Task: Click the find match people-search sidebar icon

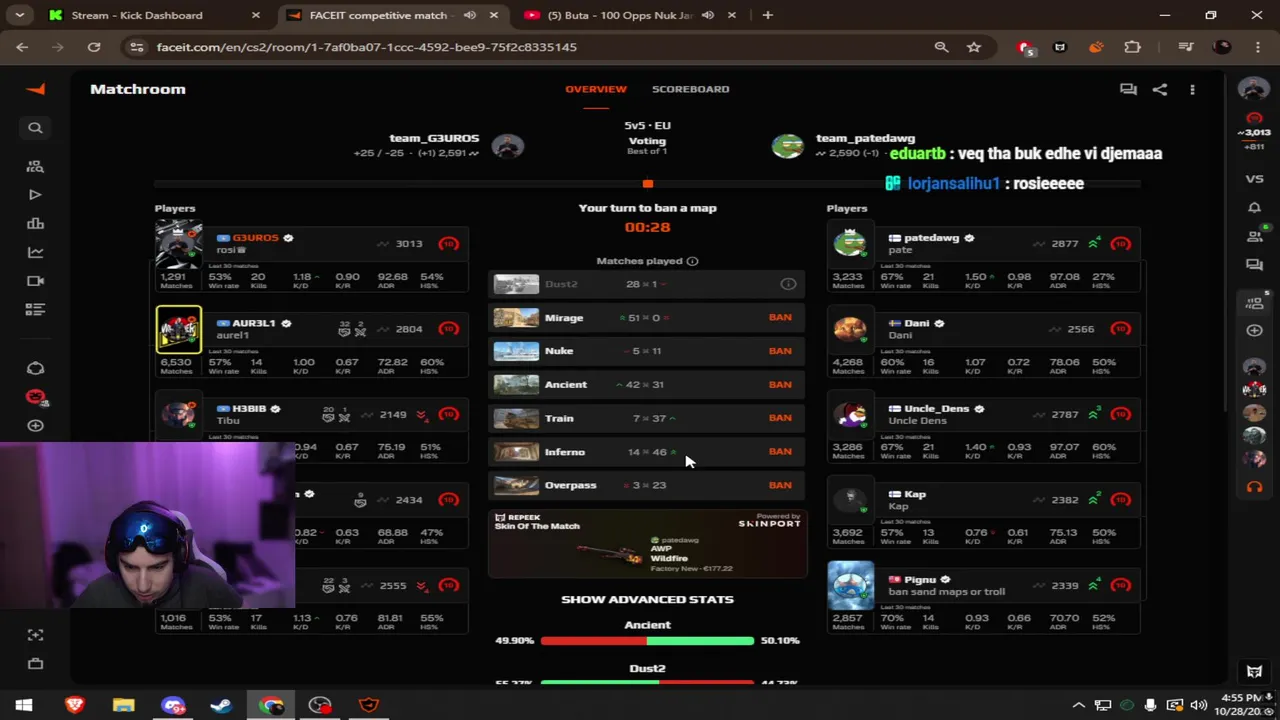Action: click(35, 166)
